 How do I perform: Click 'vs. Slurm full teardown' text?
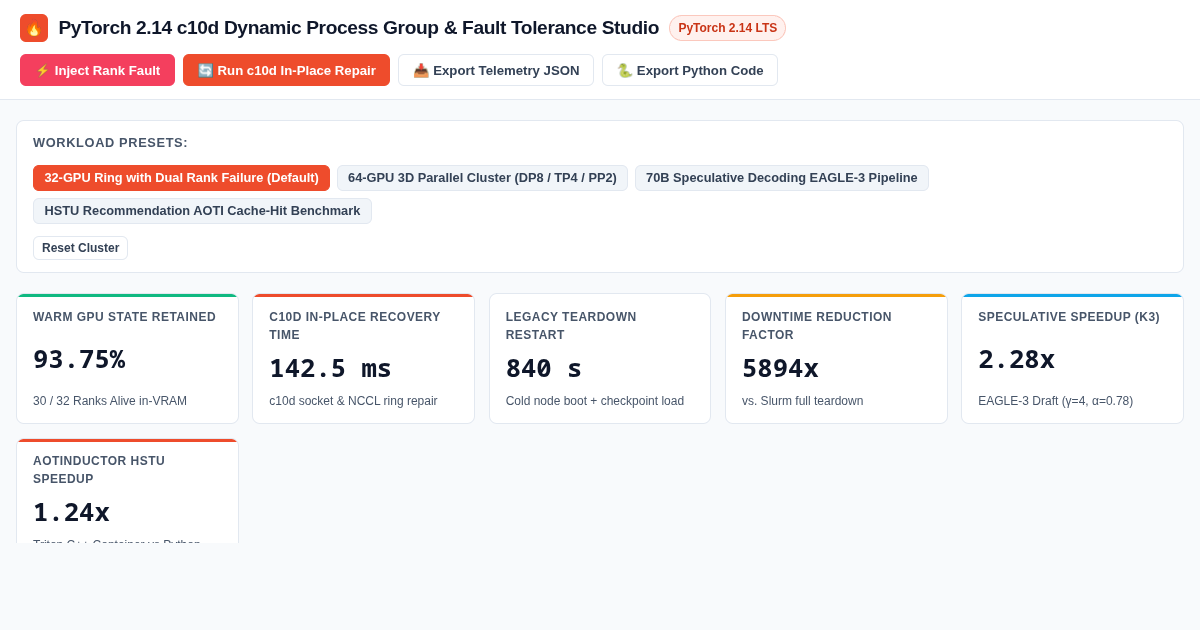(803, 401)
